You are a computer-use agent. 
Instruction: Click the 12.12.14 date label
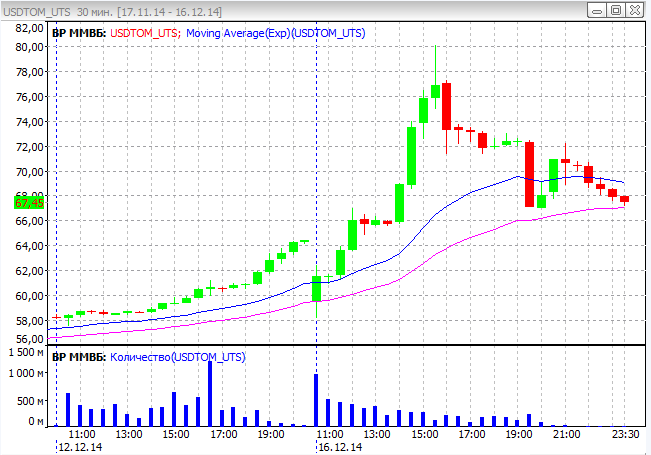click(81, 447)
